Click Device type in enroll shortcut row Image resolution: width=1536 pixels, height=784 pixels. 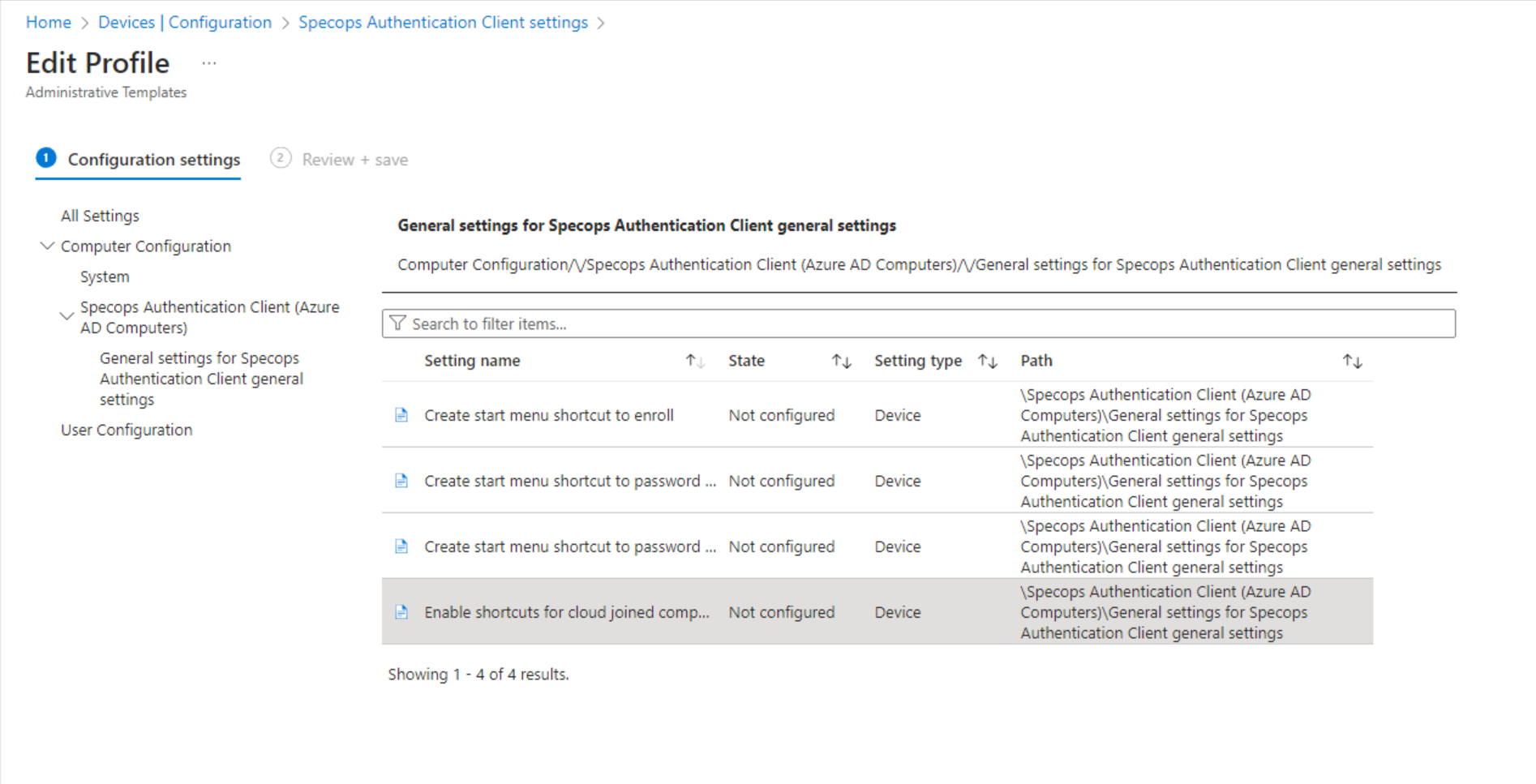tap(898, 415)
